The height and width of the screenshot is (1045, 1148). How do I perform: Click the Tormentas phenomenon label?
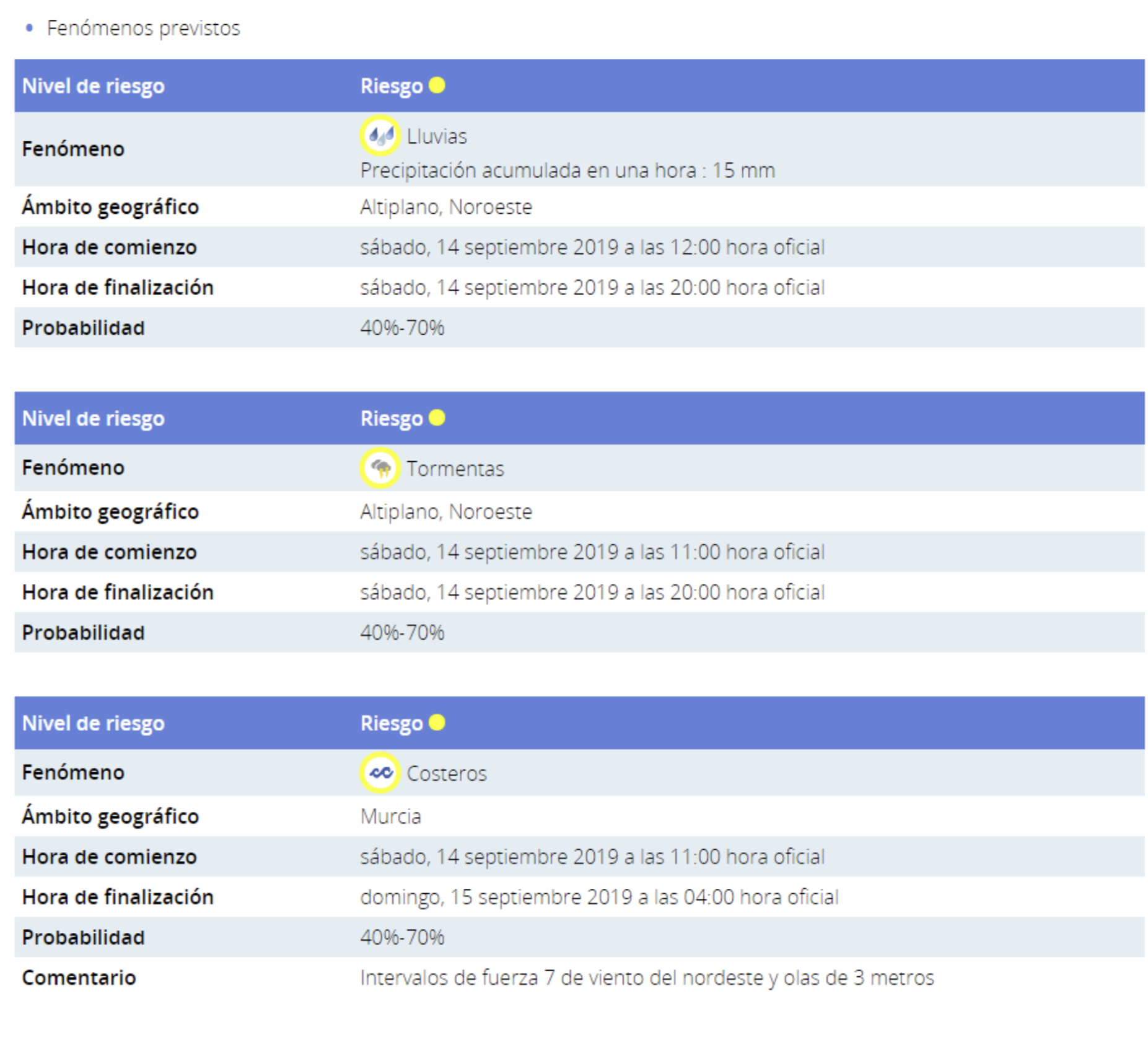pos(455,469)
